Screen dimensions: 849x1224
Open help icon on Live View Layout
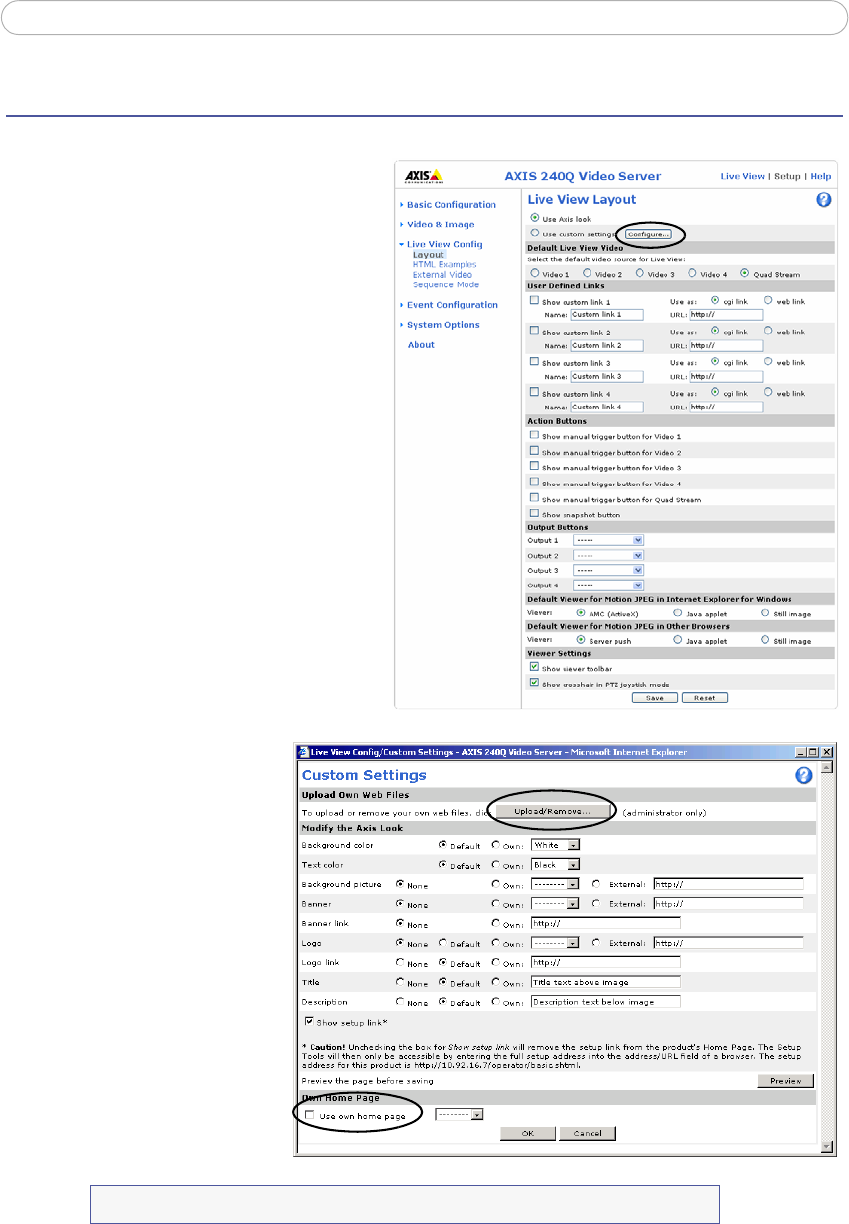point(824,200)
